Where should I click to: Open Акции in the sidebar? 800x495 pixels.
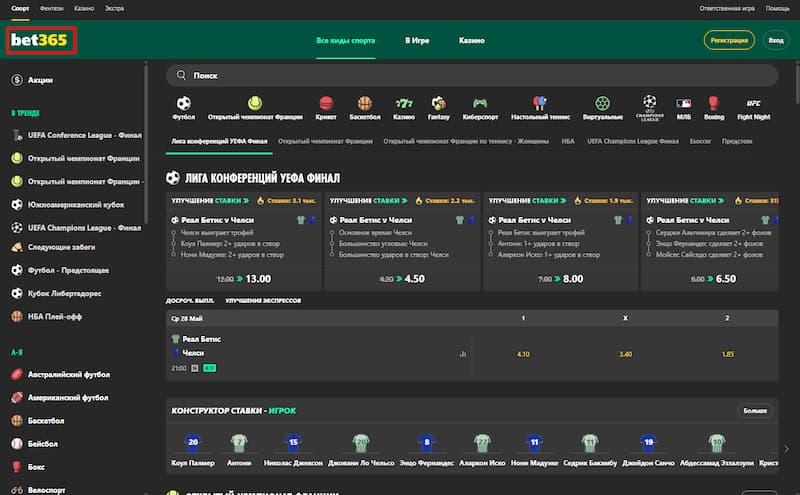(x=32, y=80)
